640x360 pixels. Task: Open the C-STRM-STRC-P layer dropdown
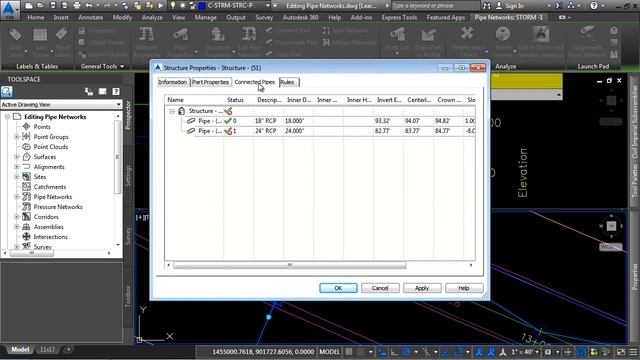[268, 6]
